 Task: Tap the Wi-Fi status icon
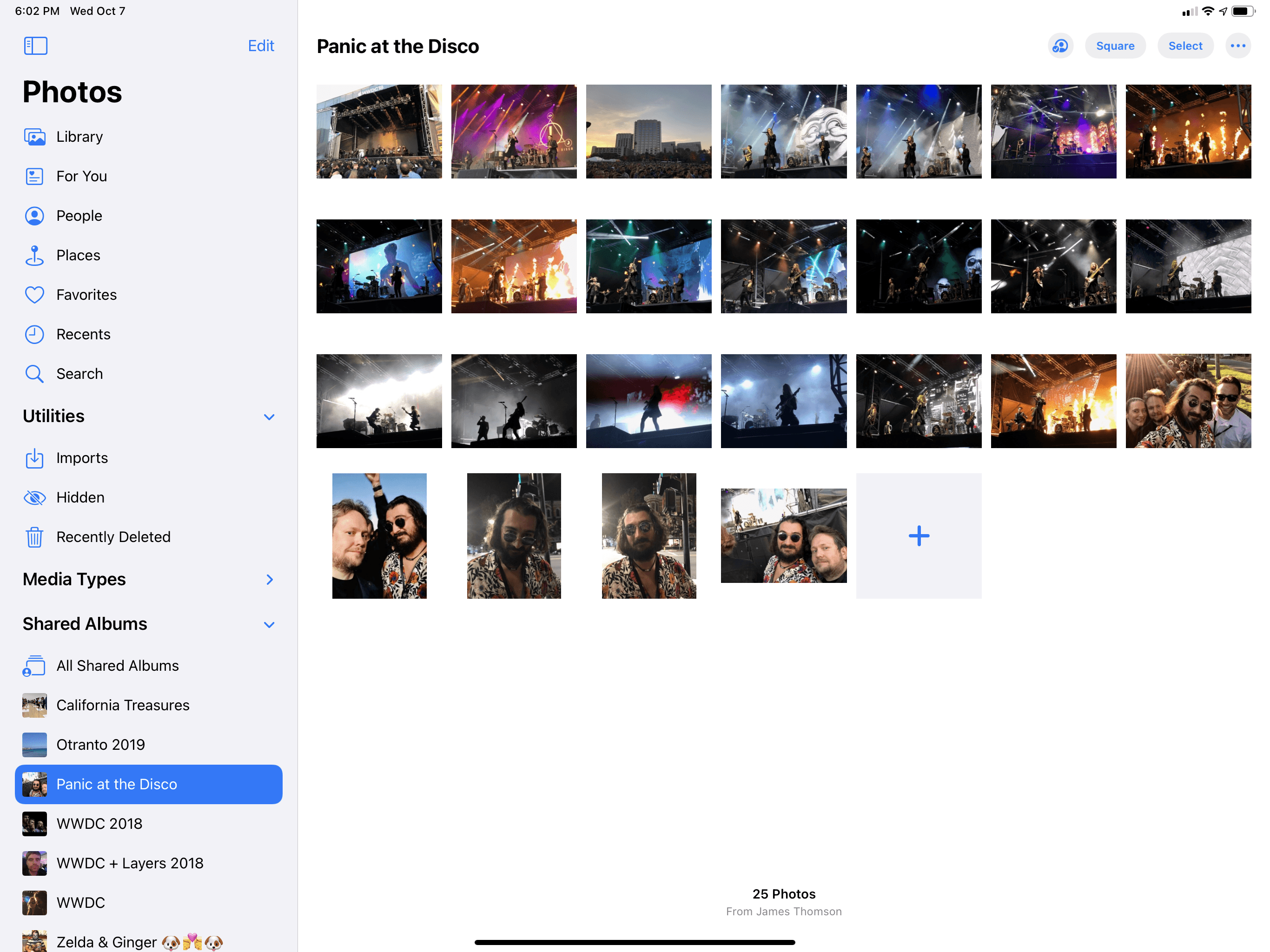pos(1208,11)
